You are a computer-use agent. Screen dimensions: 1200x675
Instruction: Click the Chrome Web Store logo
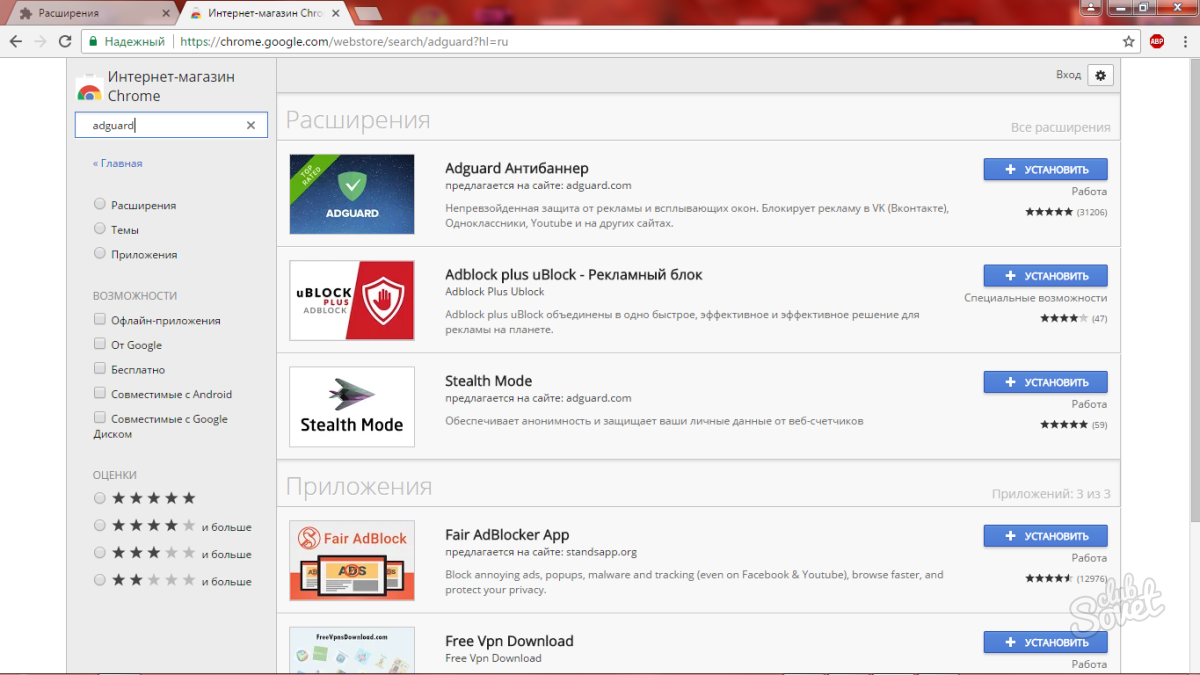(89, 88)
